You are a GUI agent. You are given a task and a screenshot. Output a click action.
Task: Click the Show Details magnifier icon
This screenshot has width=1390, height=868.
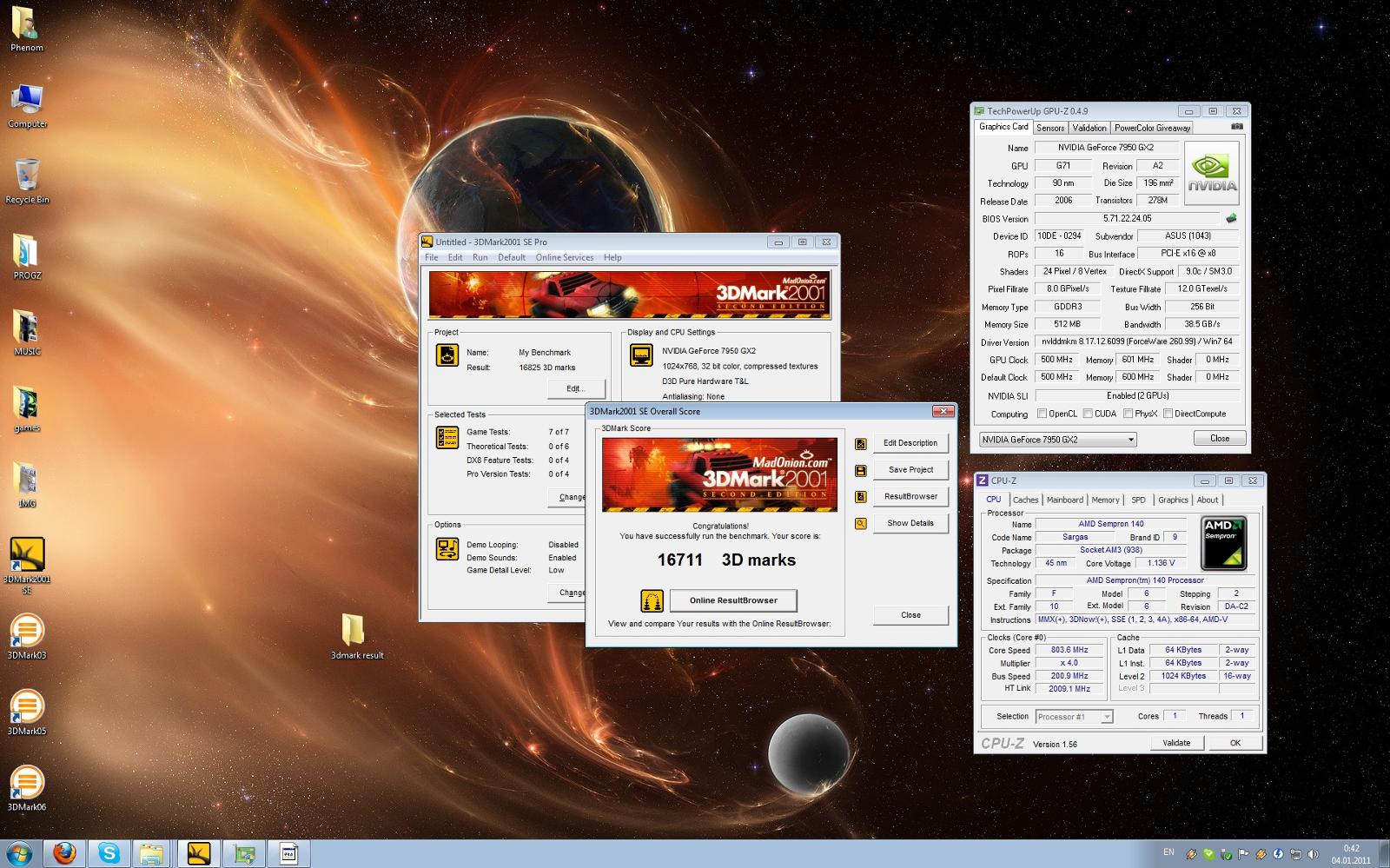pyautogui.click(x=860, y=523)
